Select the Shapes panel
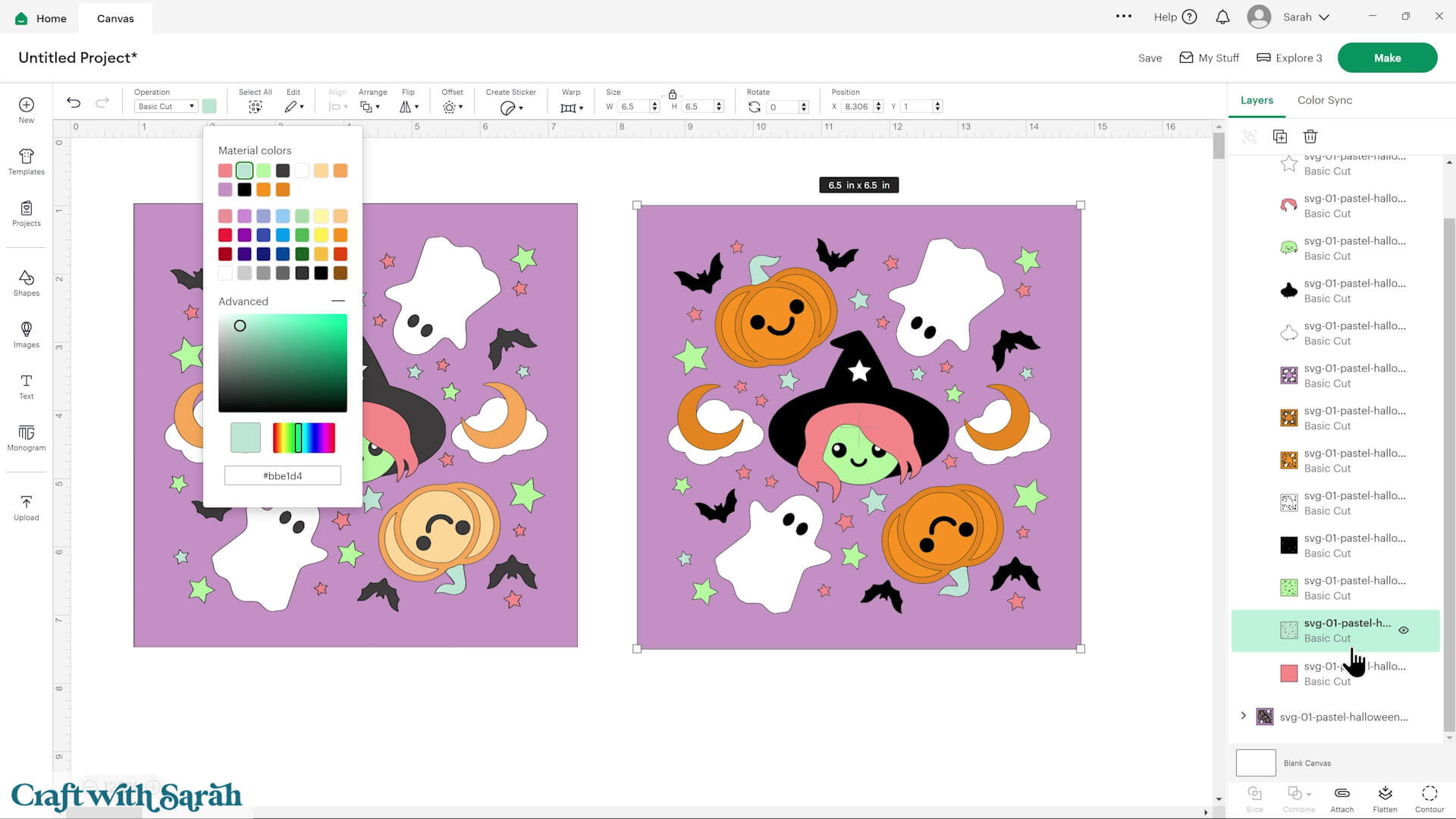Screen dimensions: 1456x819 click(x=26, y=284)
